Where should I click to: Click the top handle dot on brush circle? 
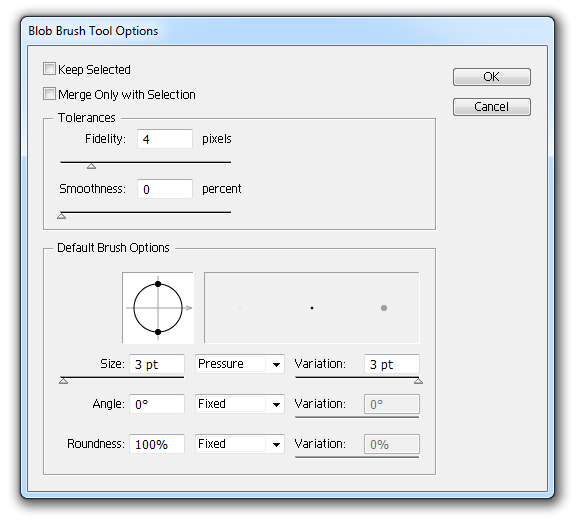[x=158, y=284]
